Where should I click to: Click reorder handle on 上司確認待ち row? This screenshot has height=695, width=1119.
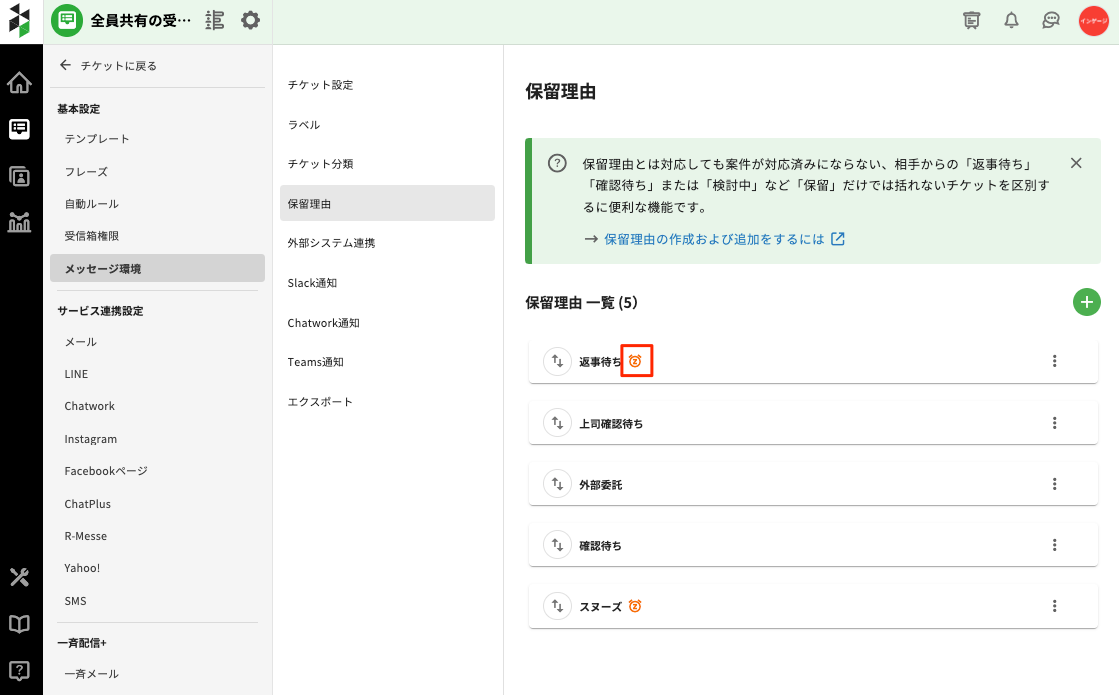[557, 423]
